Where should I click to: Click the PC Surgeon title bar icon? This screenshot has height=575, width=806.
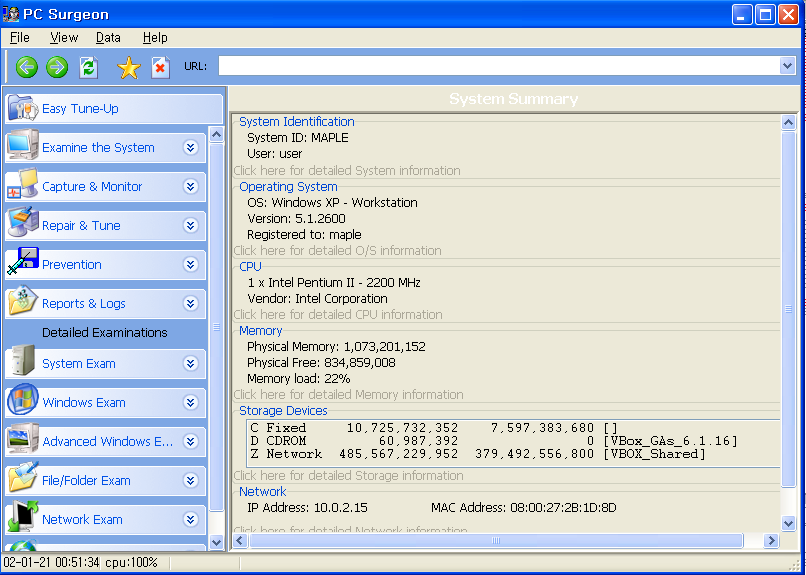(x=11, y=14)
